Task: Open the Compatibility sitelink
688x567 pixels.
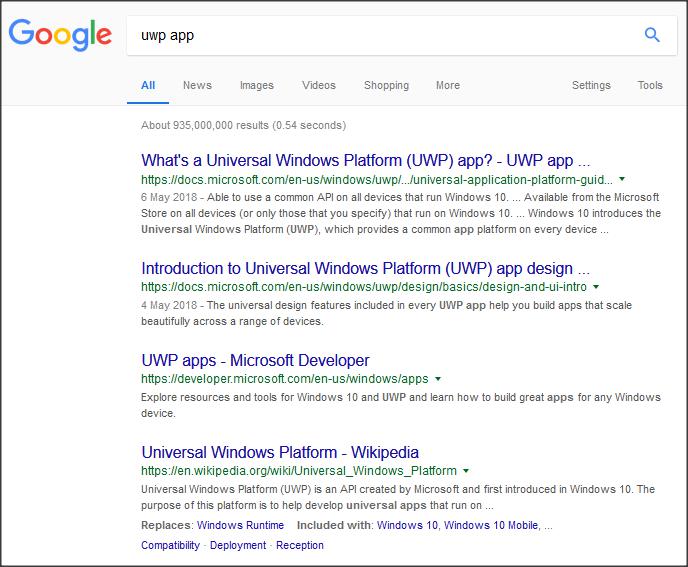Action: click(170, 545)
